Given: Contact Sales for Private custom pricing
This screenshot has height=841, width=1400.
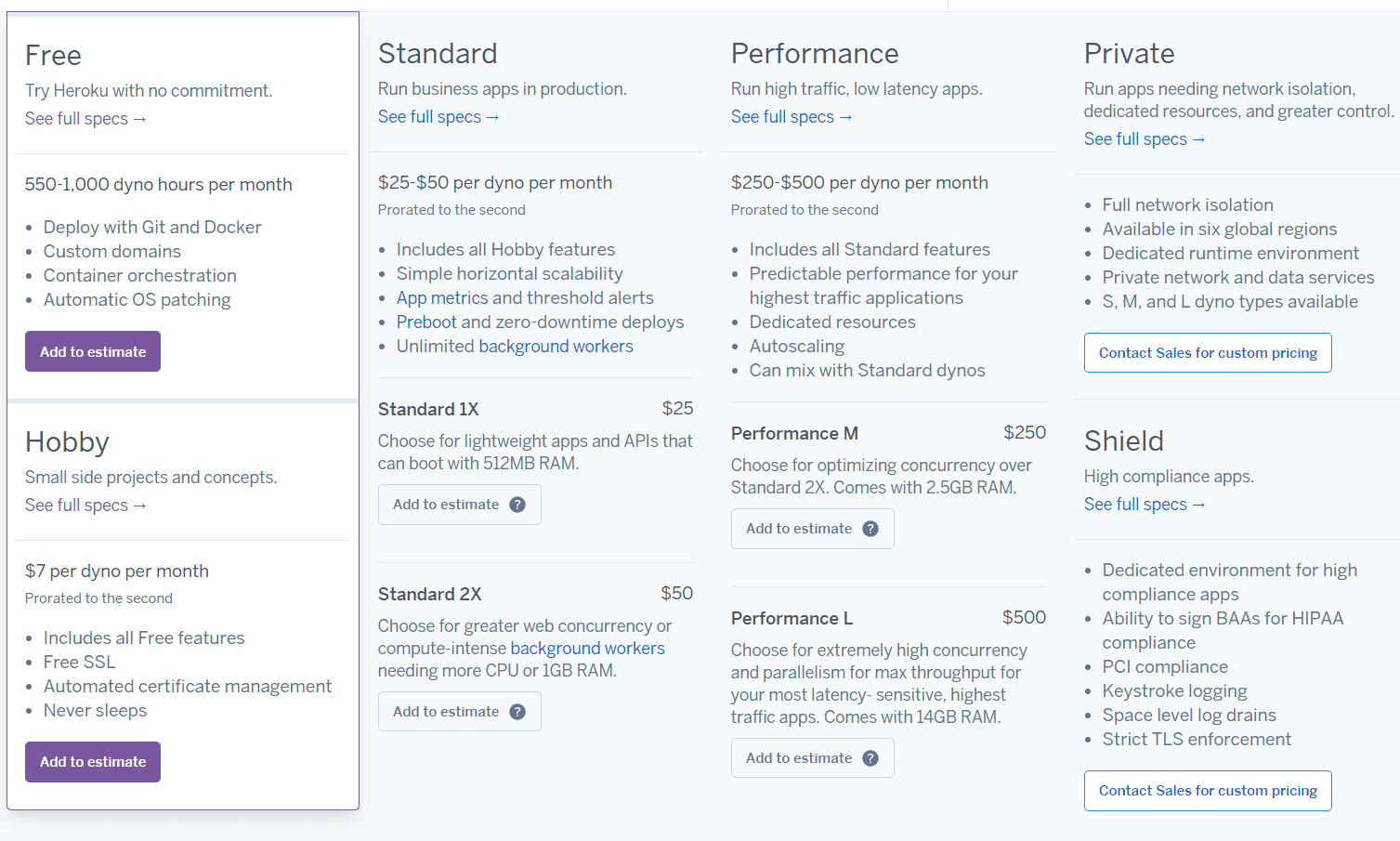Looking at the screenshot, I should pyautogui.click(x=1208, y=353).
